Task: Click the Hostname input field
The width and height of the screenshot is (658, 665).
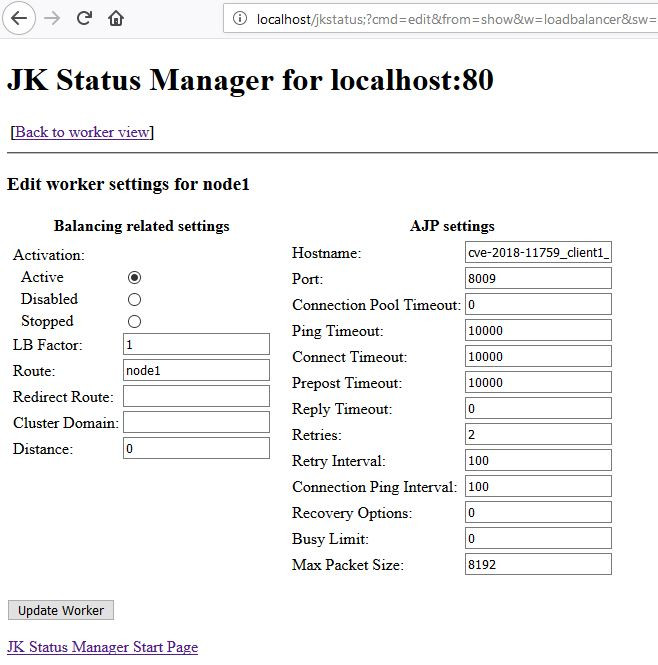Action: (x=538, y=252)
